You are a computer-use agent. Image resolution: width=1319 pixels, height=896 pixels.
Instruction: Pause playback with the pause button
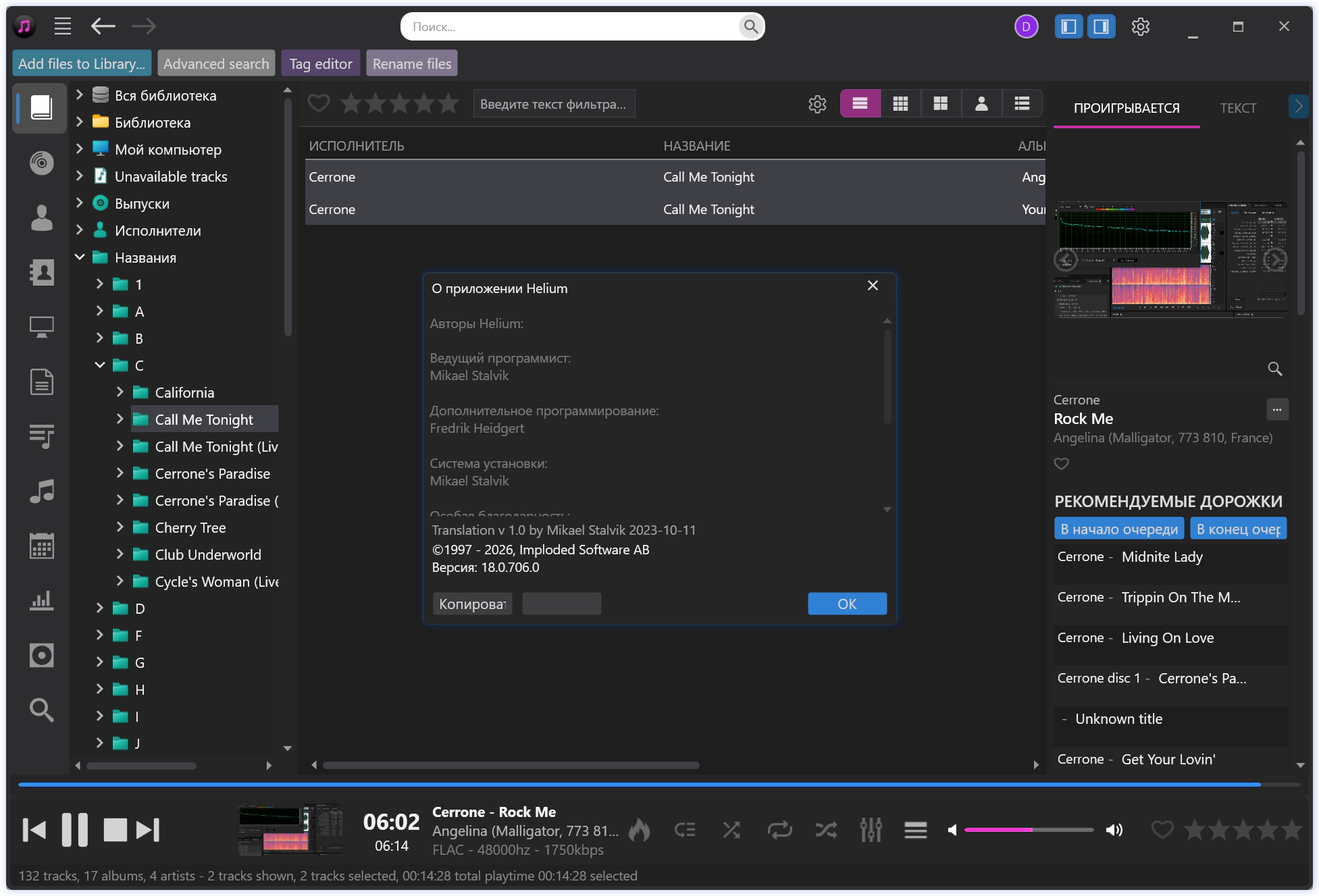pyautogui.click(x=74, y=830)
